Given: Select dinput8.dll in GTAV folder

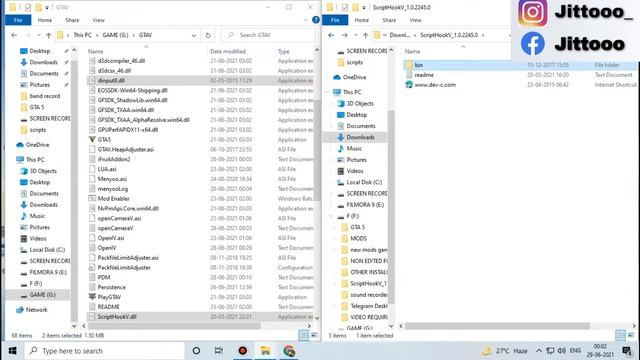Looking at the screenshot, I should coord(111,80).
